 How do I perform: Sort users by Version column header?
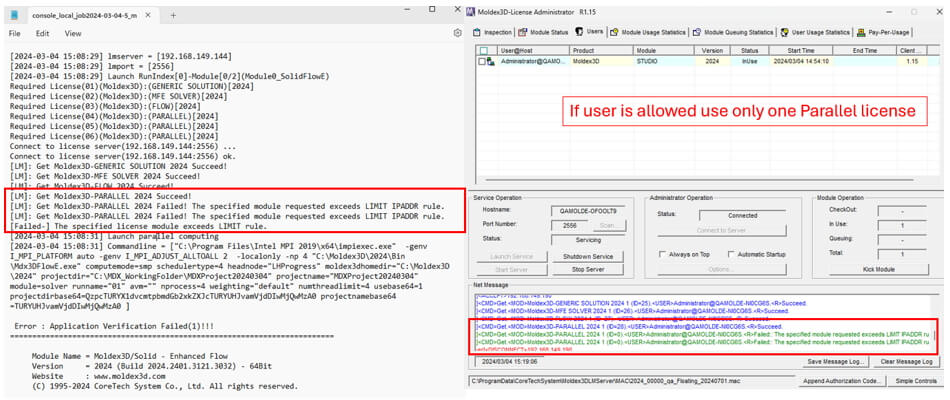pyautogui.click(x=712, y=51)
